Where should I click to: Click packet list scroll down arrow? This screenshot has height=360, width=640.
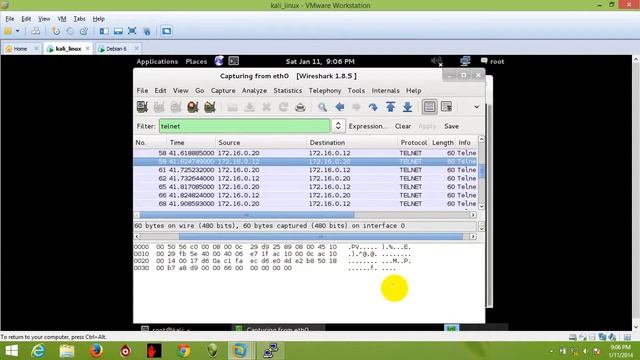pyautogui.click(x=481, y=207)
